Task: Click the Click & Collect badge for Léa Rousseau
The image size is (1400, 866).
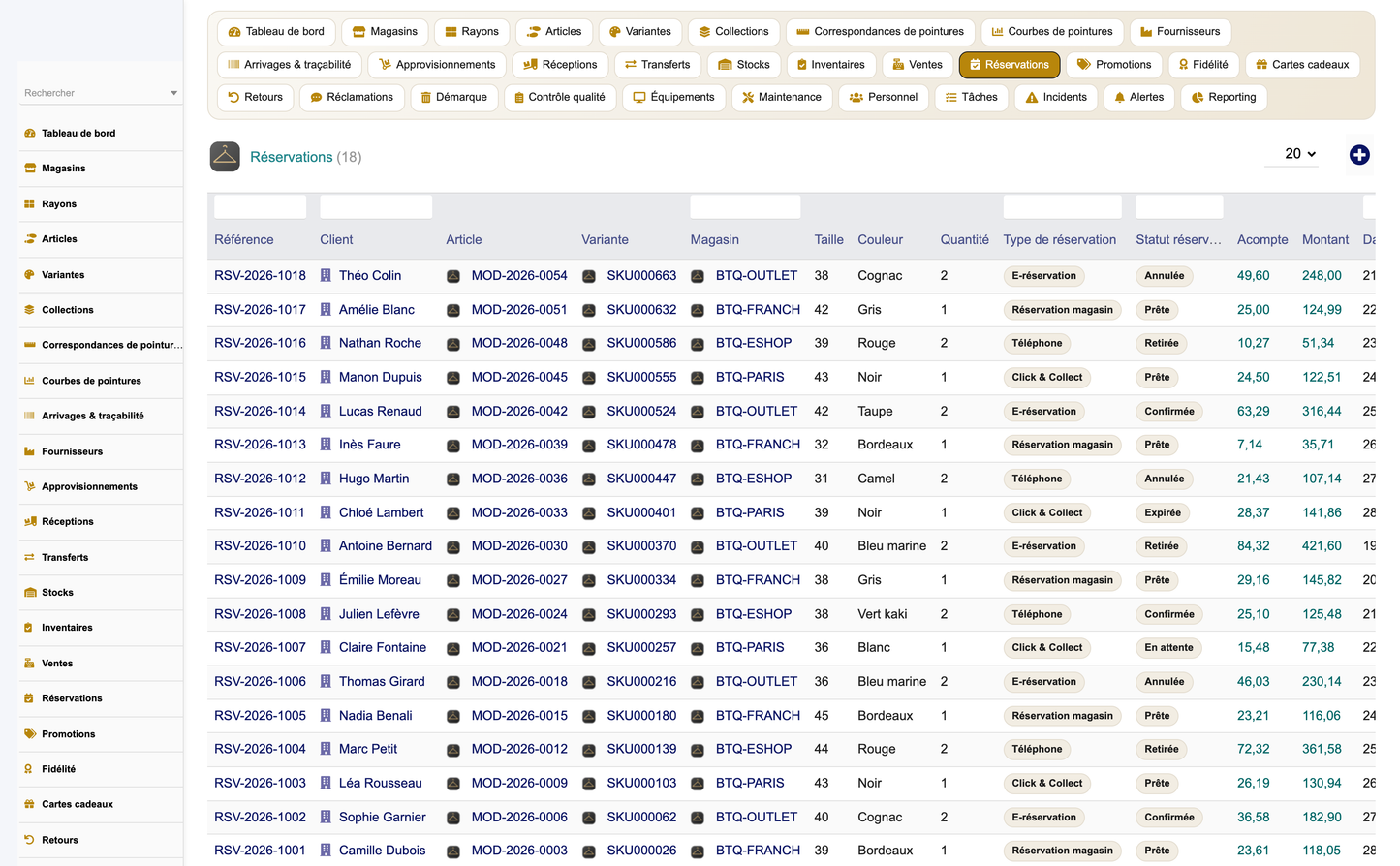Action: pos(1047,784)
